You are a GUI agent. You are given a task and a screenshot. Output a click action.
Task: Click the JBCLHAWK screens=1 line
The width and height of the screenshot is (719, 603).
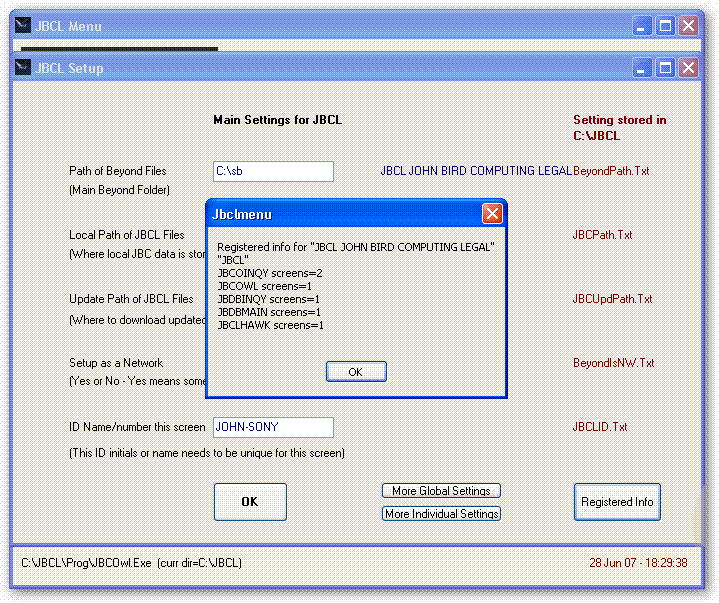coord(271,325)
